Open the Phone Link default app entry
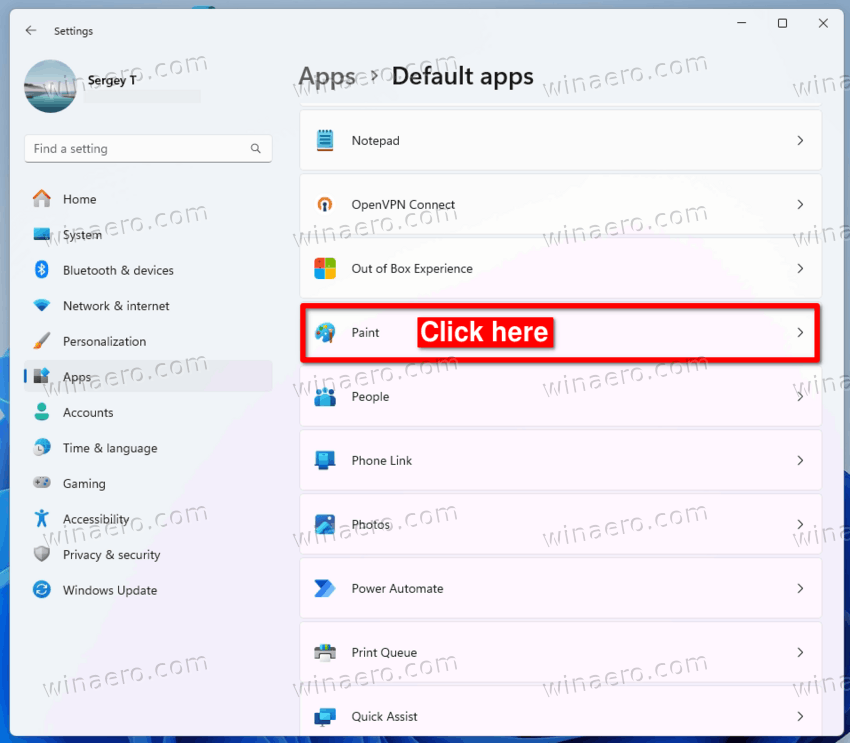This screenshot has height=743, width=850. [561, 461]
